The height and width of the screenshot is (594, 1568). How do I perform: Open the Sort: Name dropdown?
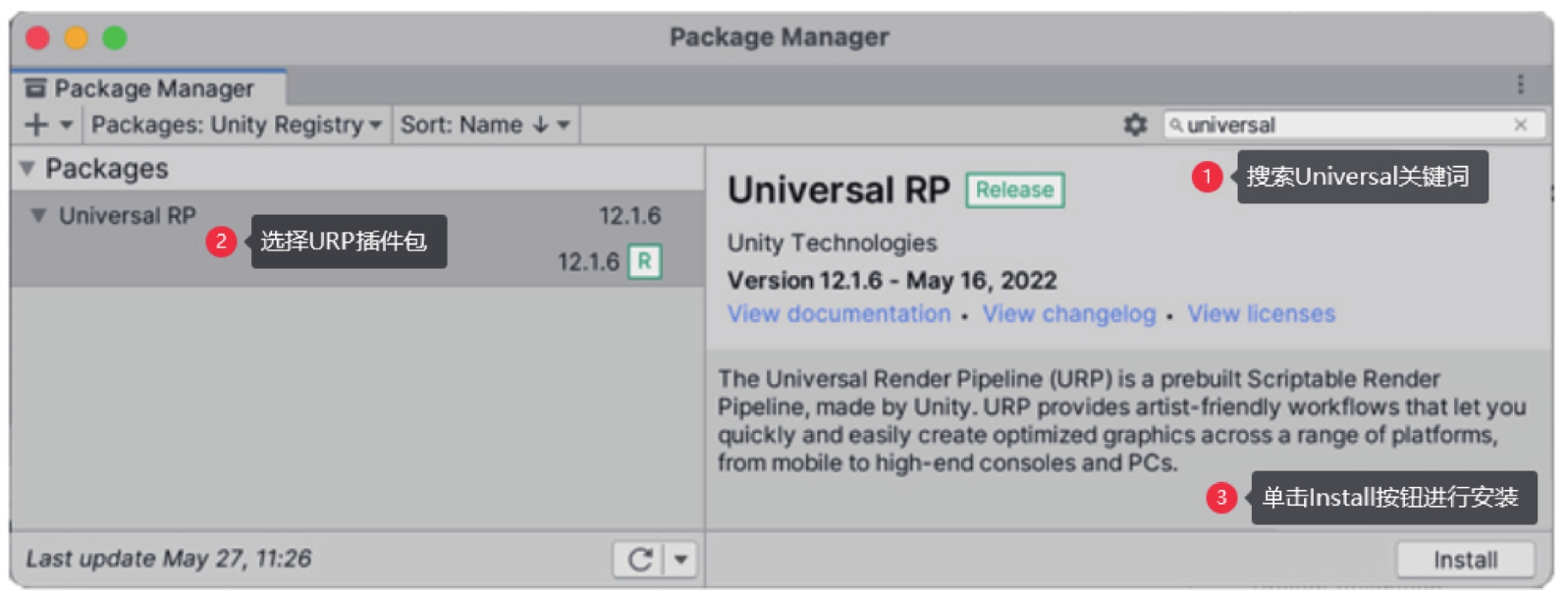coord(485,125)
